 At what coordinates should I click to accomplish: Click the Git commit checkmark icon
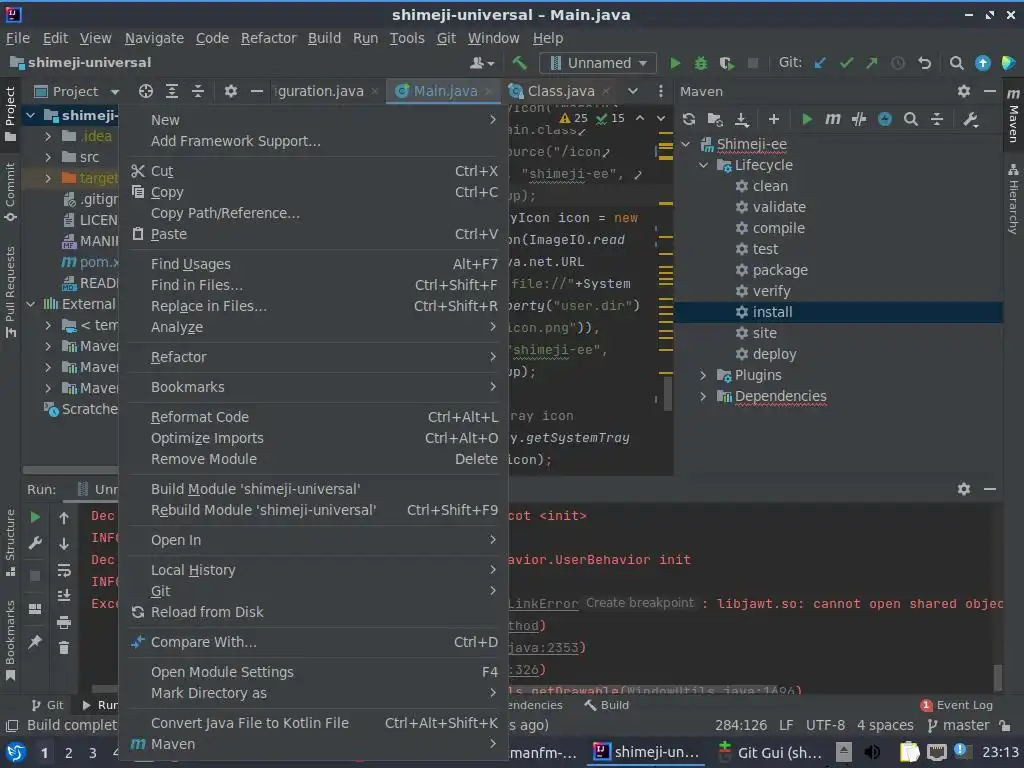coord(846,63)
